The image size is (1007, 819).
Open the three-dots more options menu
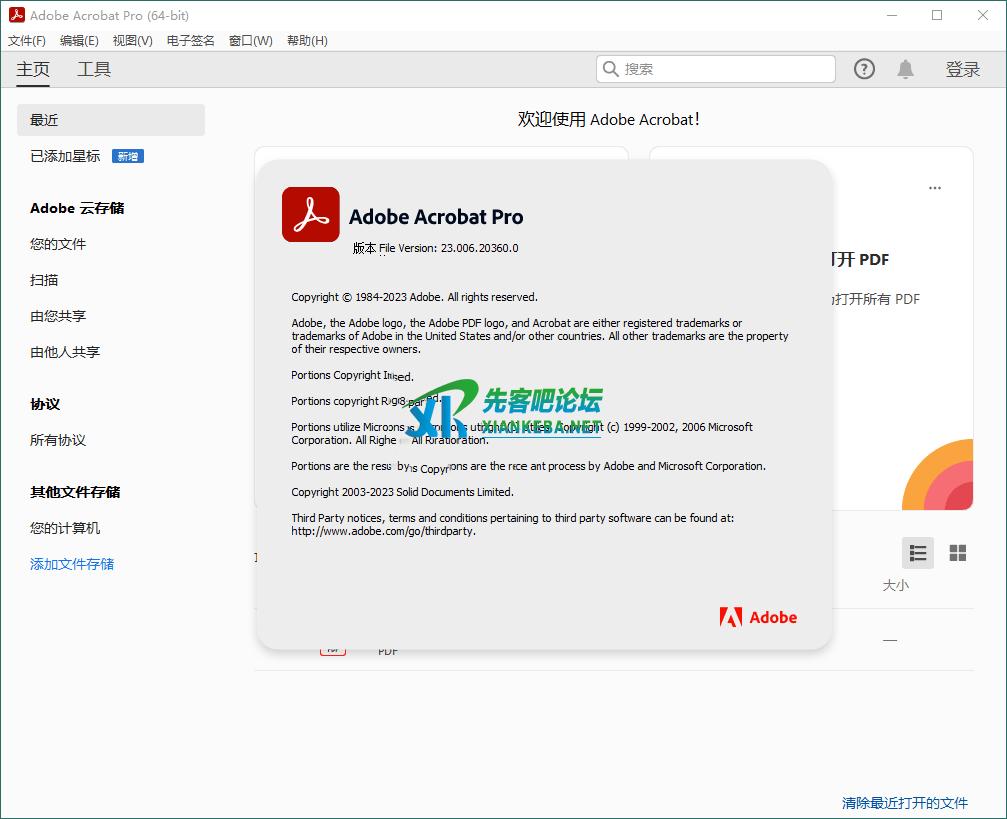(934, 188)
